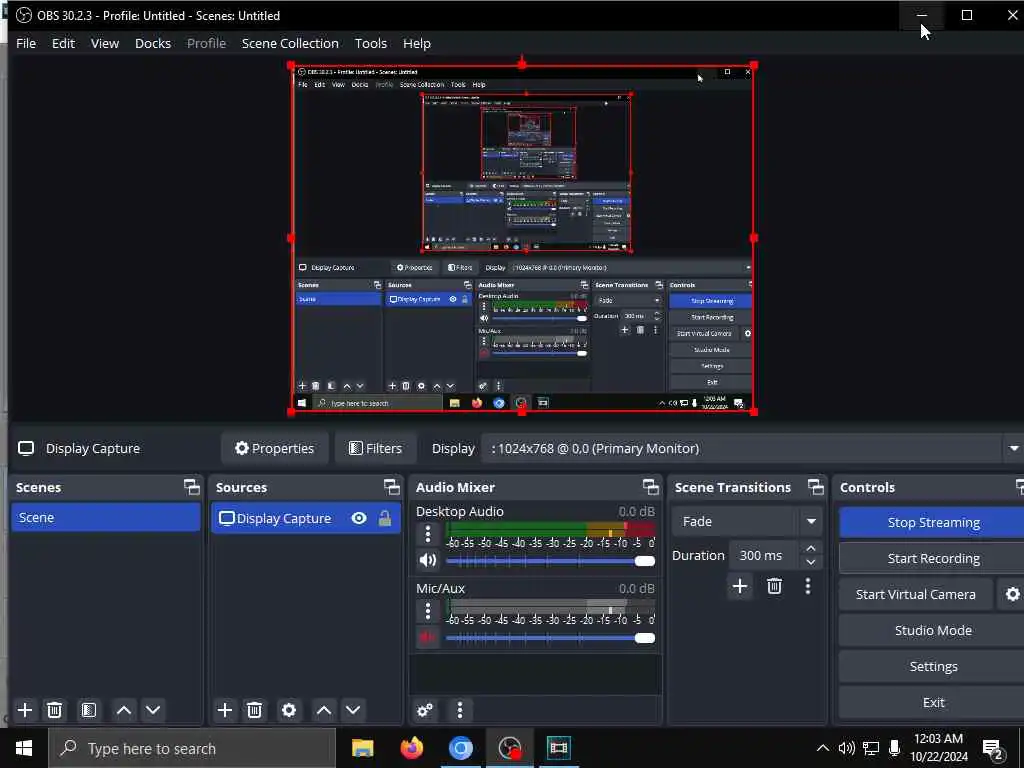Click Stop Streaming button

click(x=933, y=522)
